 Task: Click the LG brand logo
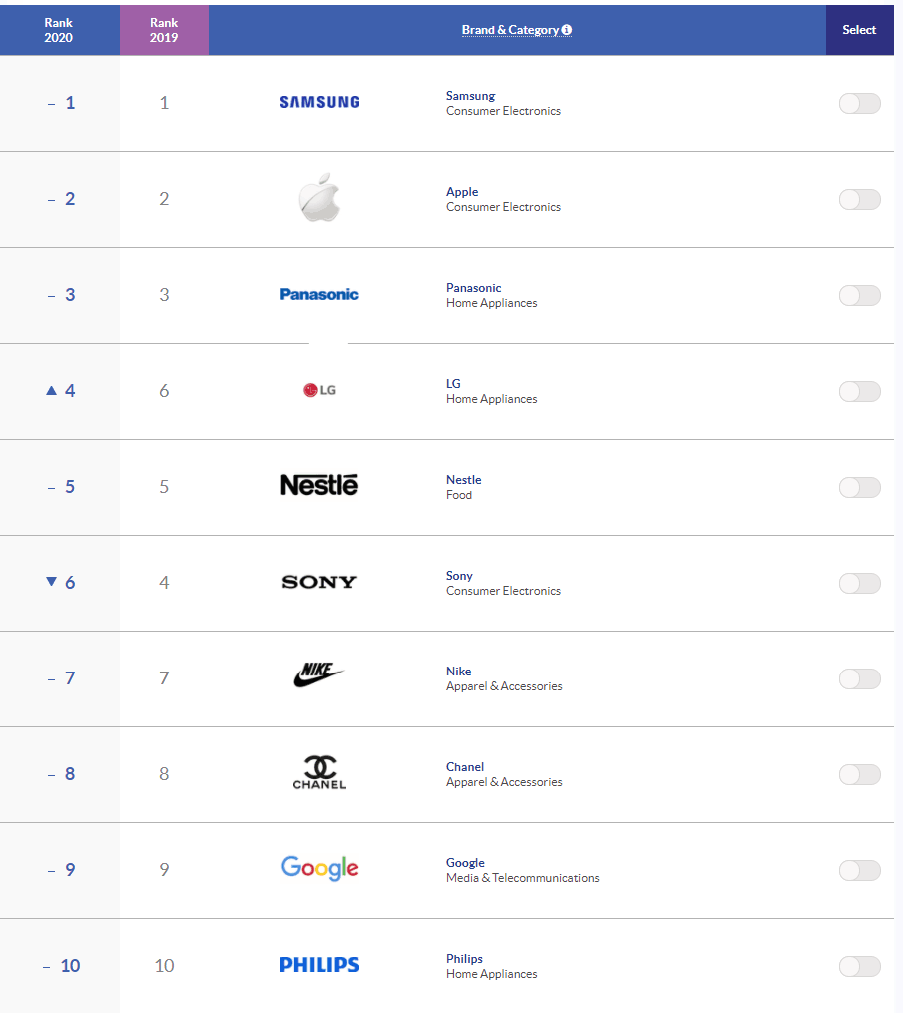[x=319, y=390]
